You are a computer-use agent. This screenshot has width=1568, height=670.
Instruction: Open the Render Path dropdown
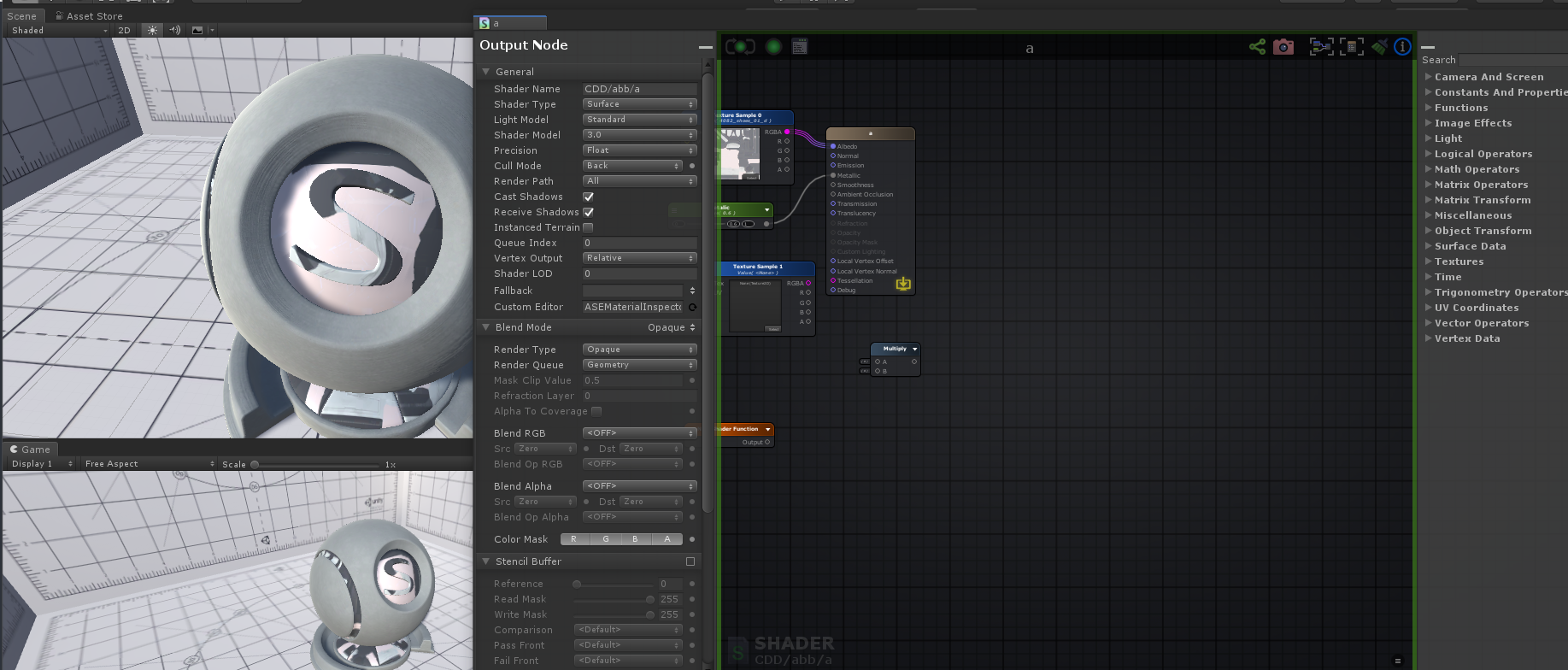tap(640, 181)
